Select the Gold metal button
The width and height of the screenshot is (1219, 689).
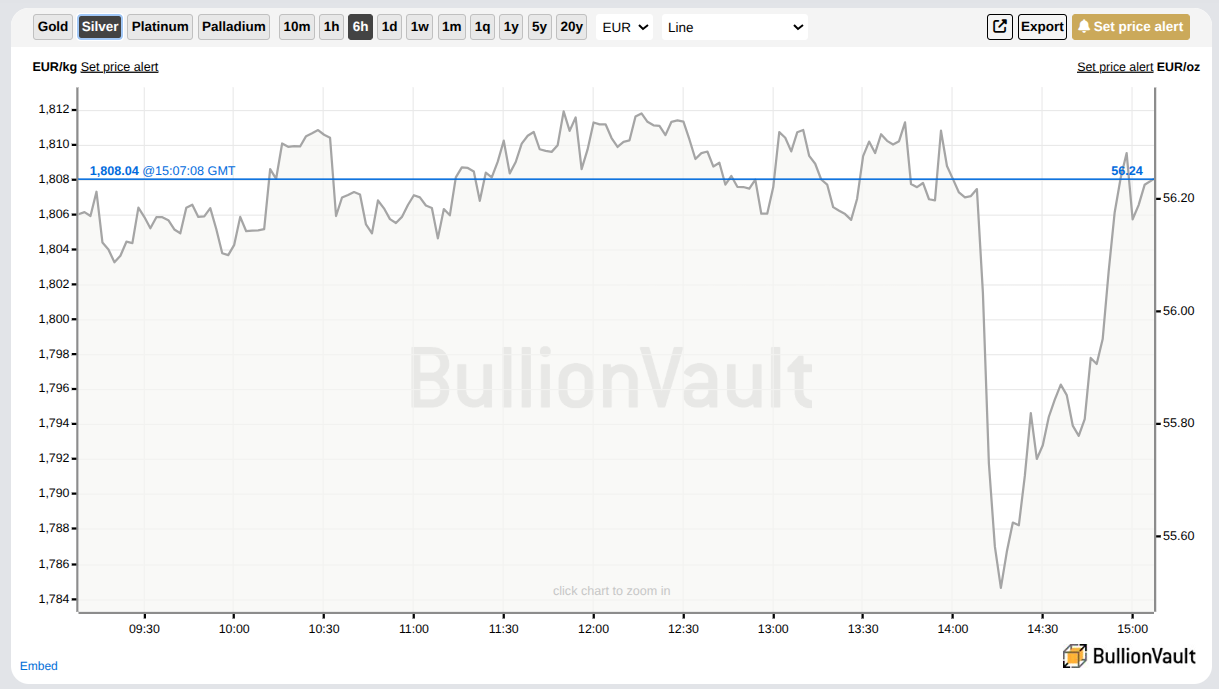click(x=53, y=27)
